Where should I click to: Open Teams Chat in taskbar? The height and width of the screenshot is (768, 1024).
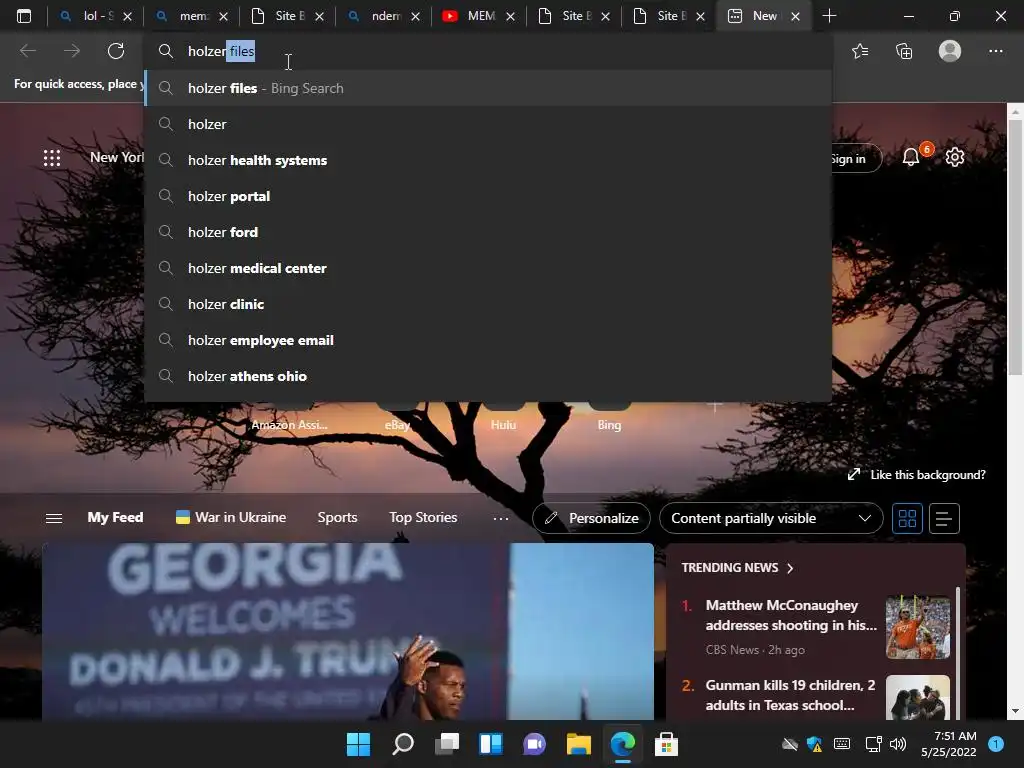point(534,744)
